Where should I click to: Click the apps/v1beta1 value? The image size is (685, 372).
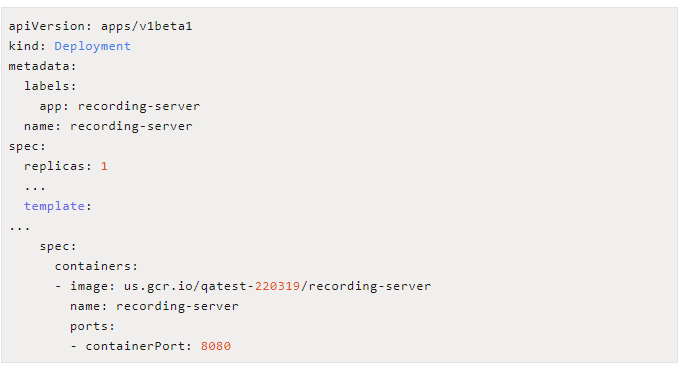[x=147, y=26]
